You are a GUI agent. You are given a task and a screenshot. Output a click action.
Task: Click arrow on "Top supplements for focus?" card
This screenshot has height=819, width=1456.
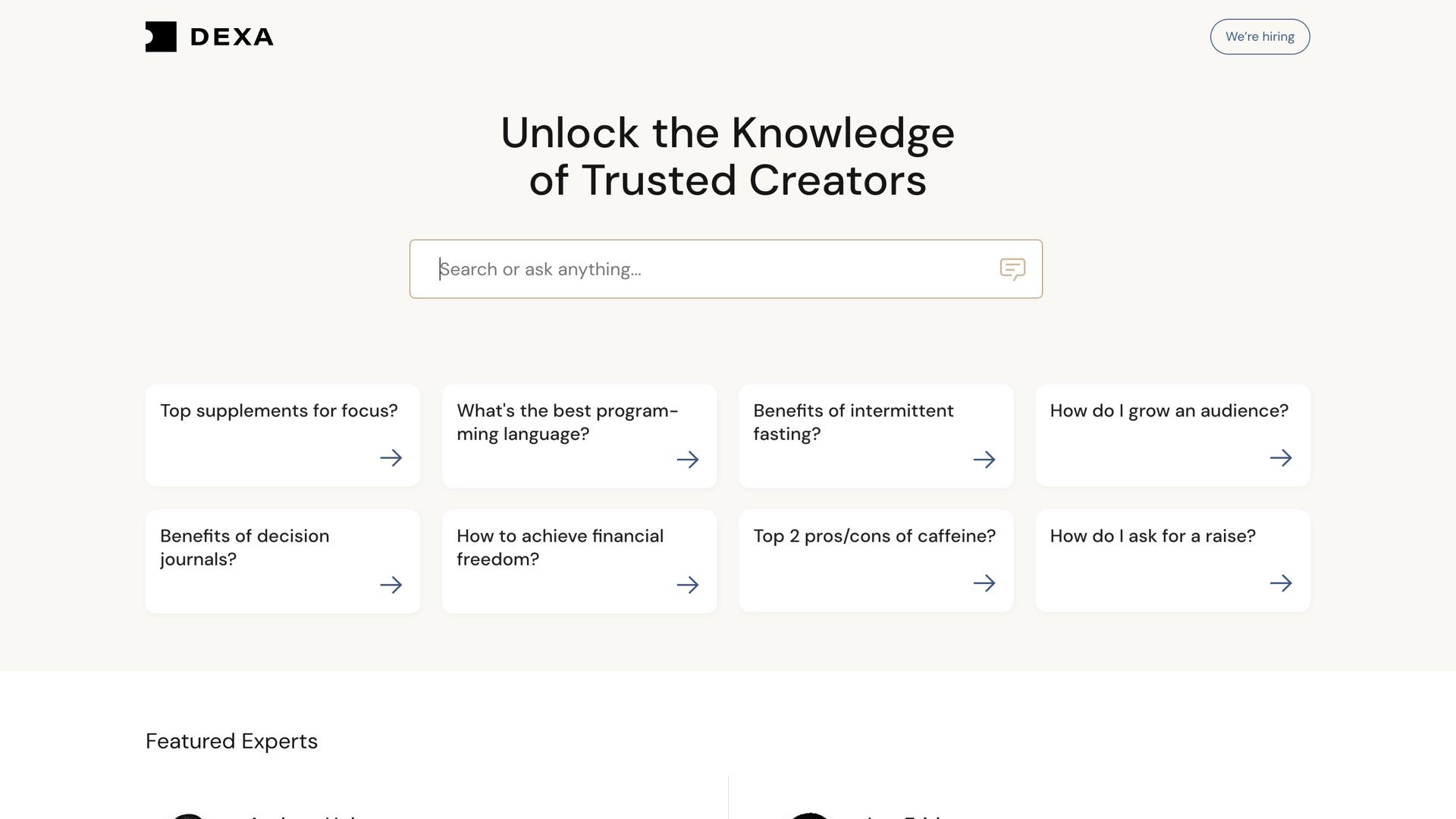click(391, 458)
